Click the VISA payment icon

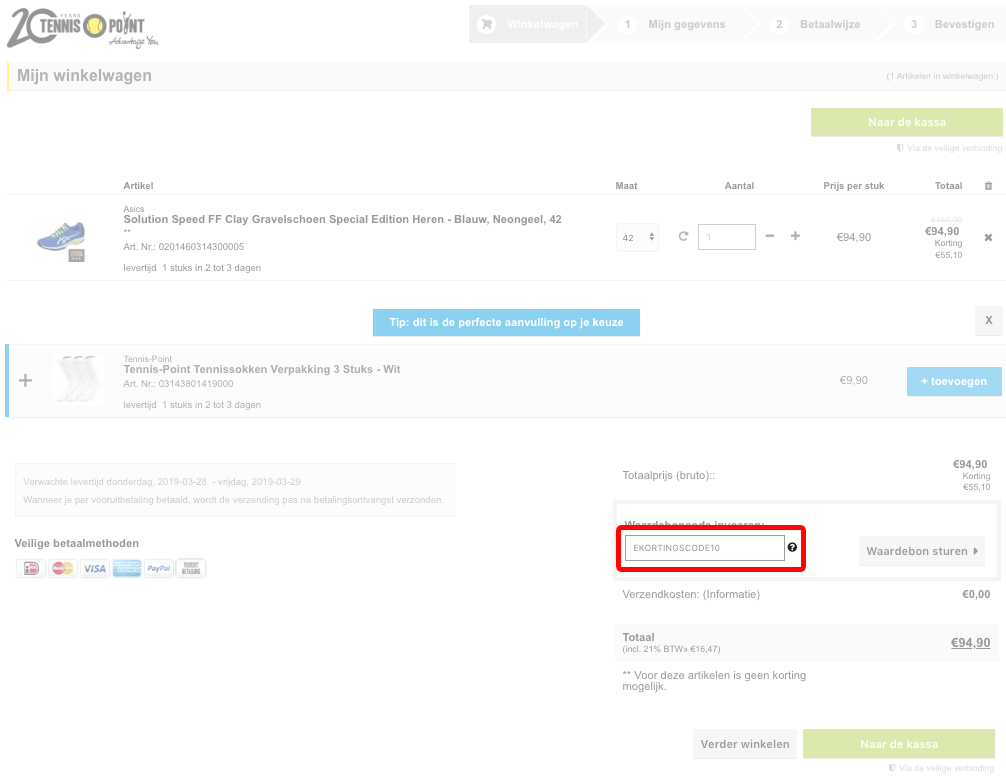tap(95, 568)
